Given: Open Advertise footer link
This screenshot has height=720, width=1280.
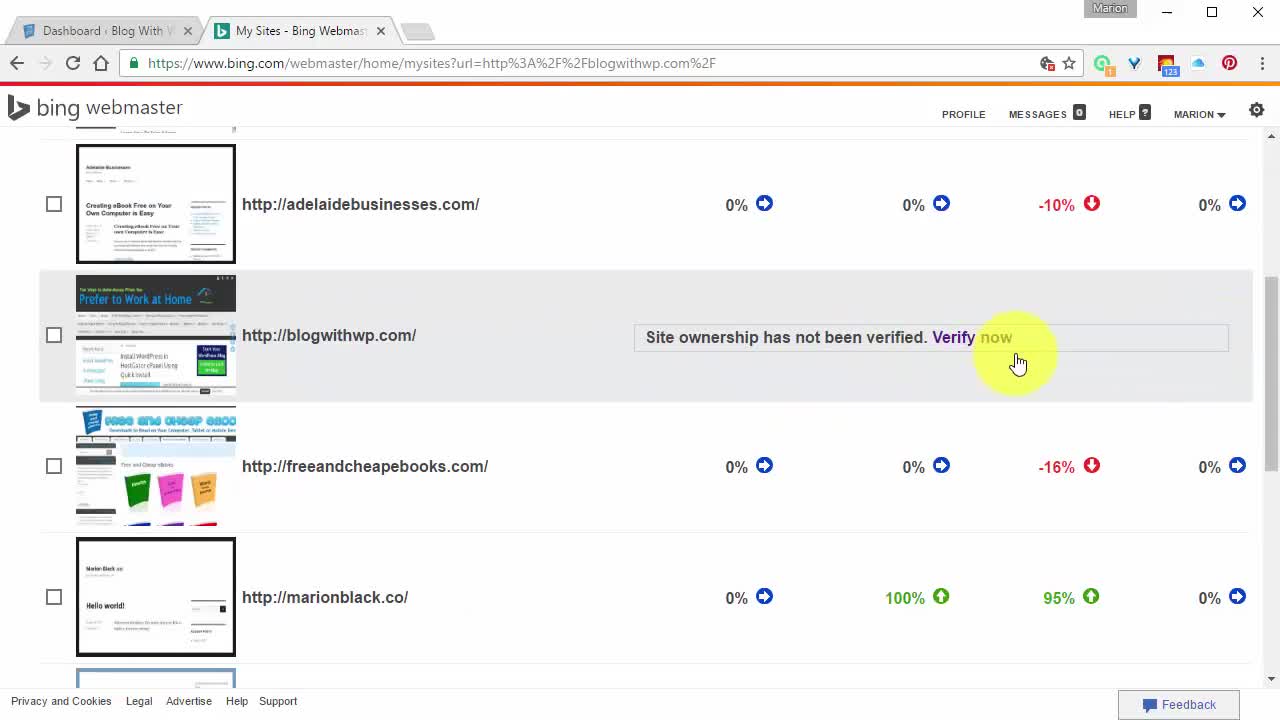Looking at the screenshot, I should pos(189,701).
